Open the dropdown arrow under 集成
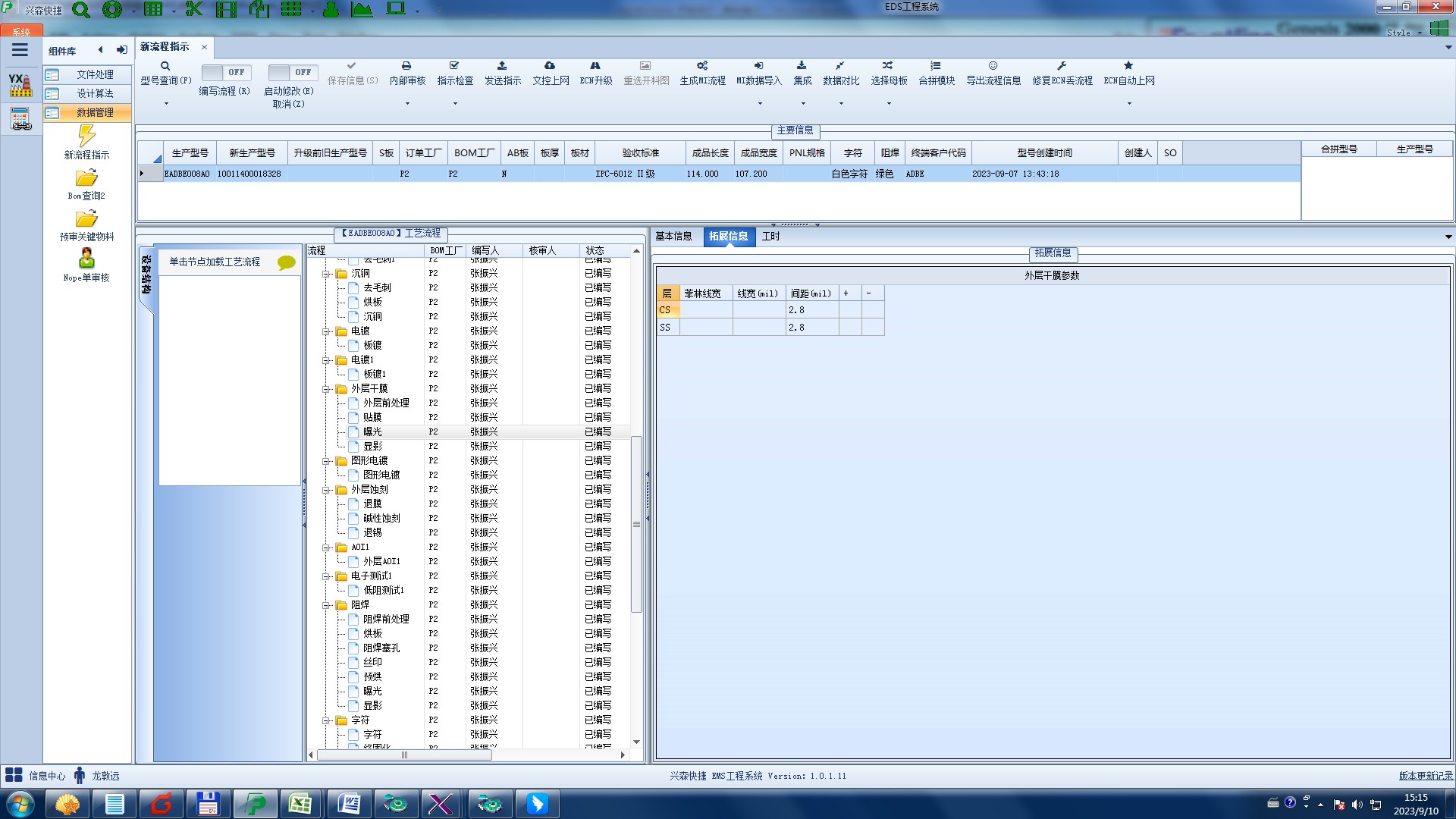This screenshot has height=819, width=1456. 803,104
